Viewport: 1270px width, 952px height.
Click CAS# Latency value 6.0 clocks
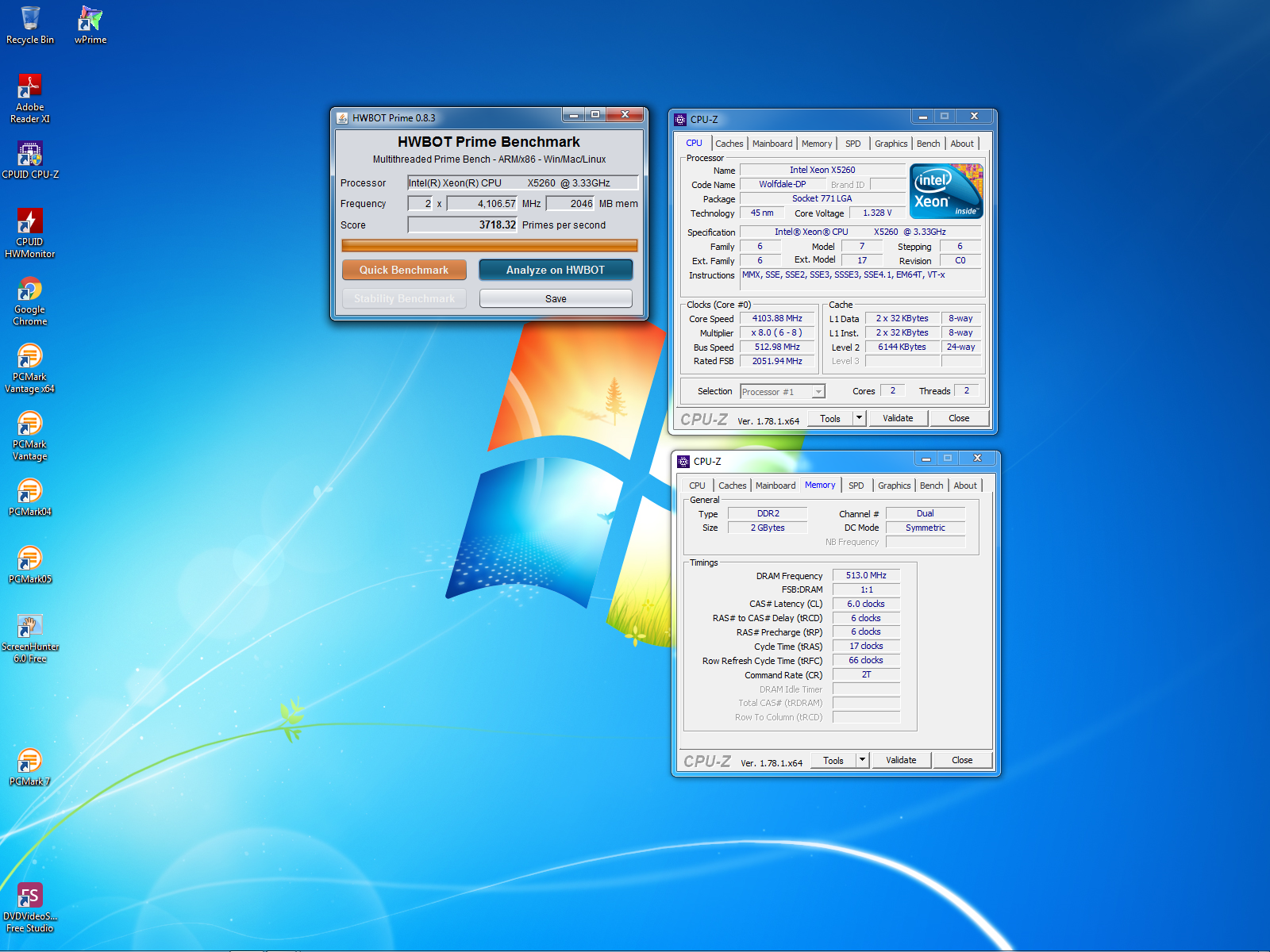click(866, 604)
